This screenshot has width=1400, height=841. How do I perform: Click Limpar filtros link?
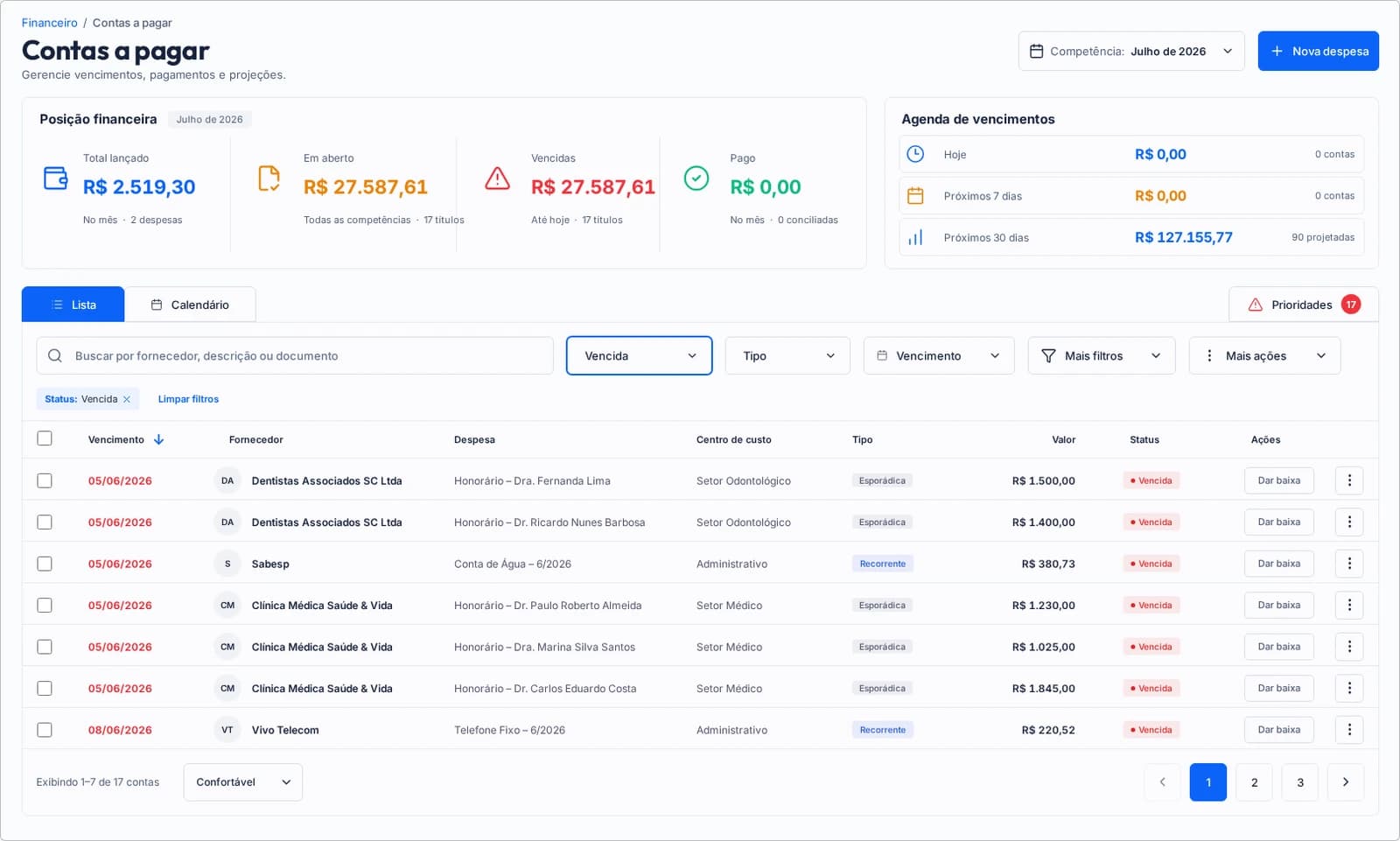click(188, 399)
